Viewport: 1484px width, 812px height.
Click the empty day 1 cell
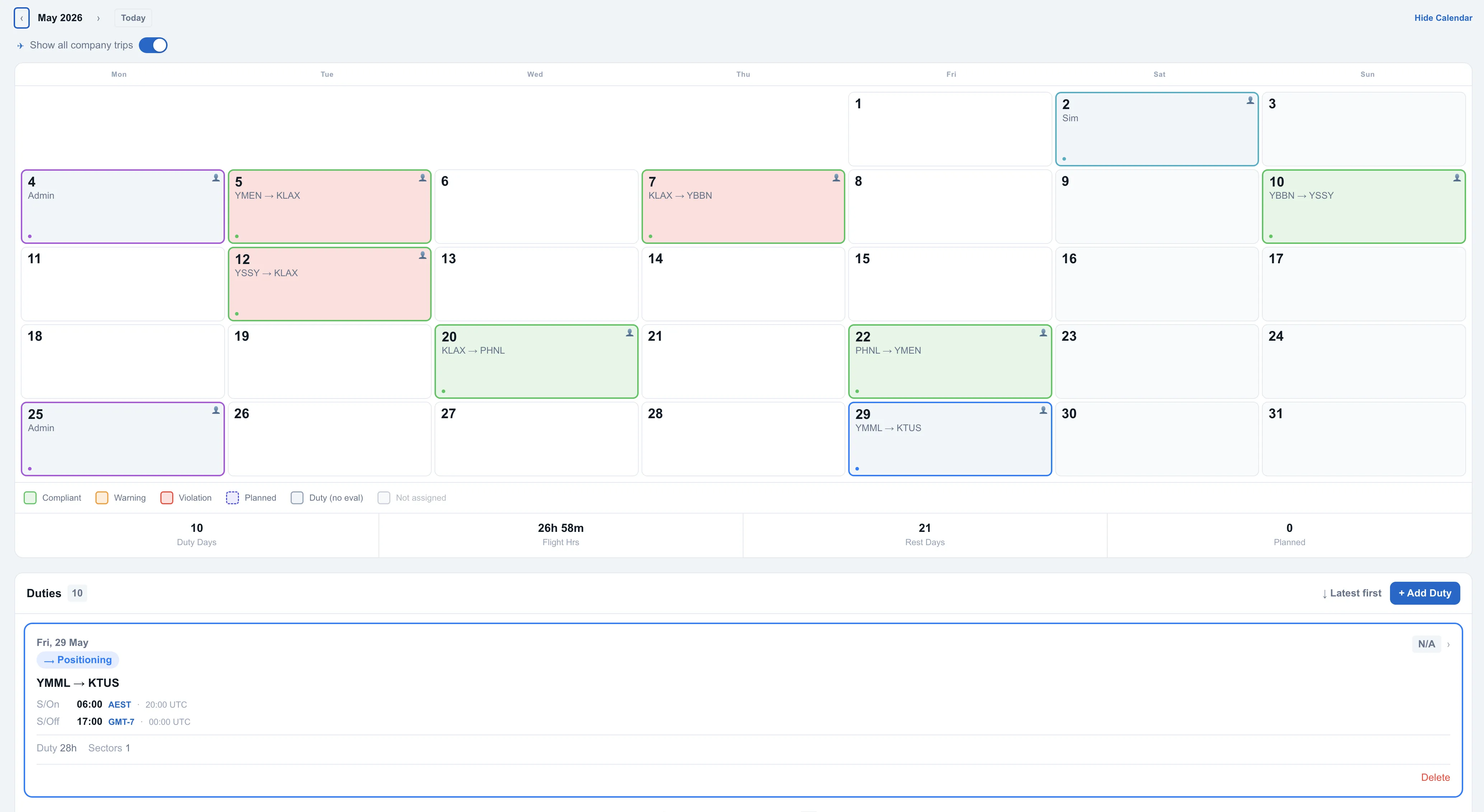[x=950, y=129]
